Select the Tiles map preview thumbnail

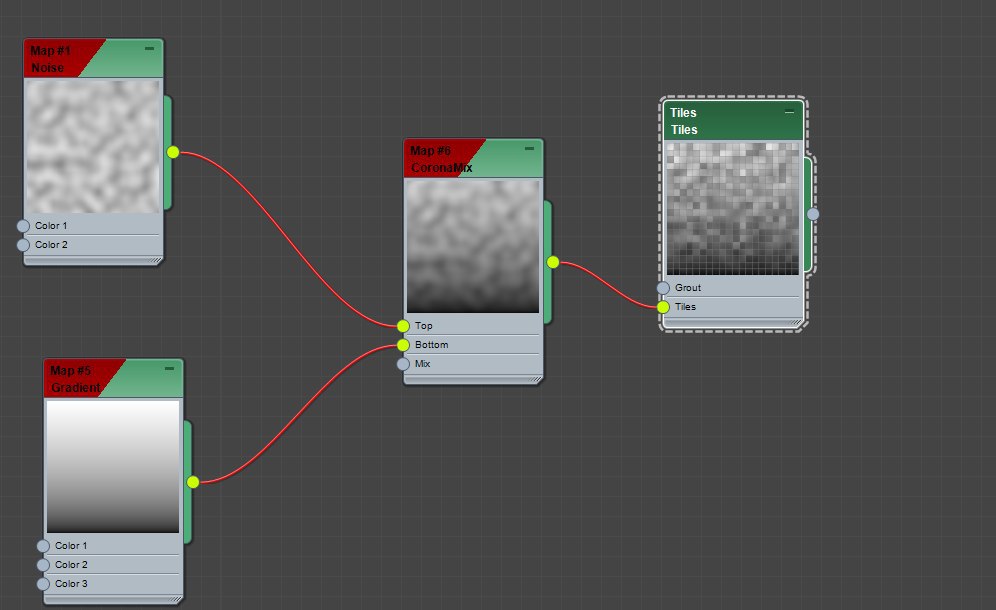tap(732, 208)
